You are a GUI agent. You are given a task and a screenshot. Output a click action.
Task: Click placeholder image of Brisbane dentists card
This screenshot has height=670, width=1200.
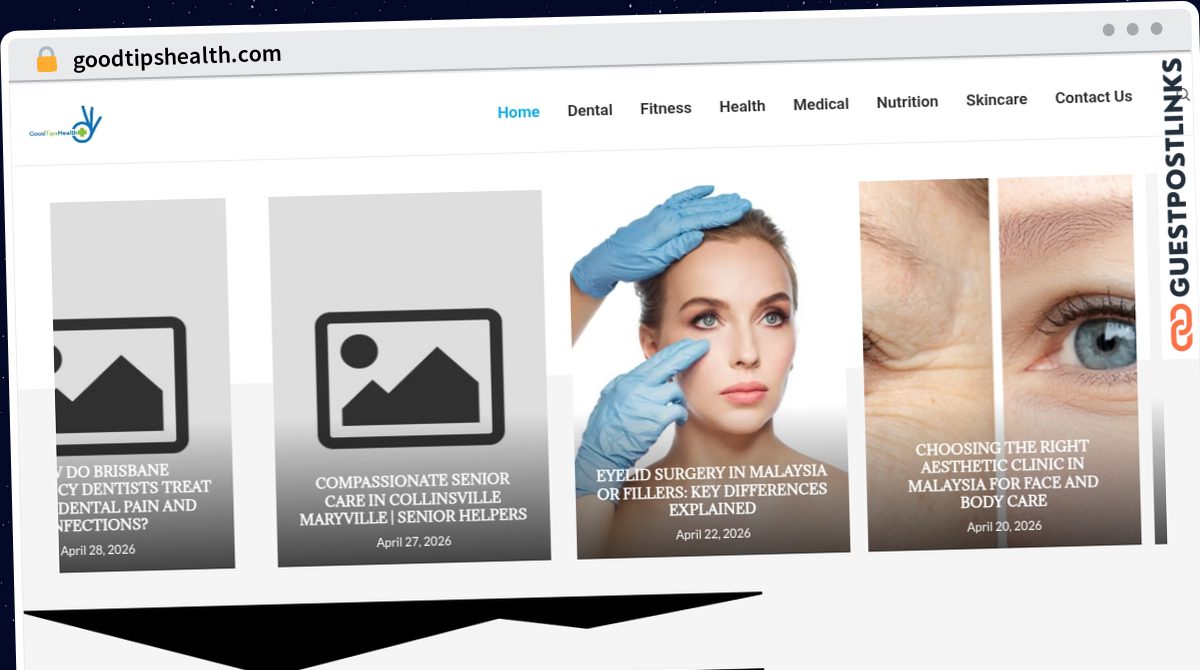(x=120, y=385)
